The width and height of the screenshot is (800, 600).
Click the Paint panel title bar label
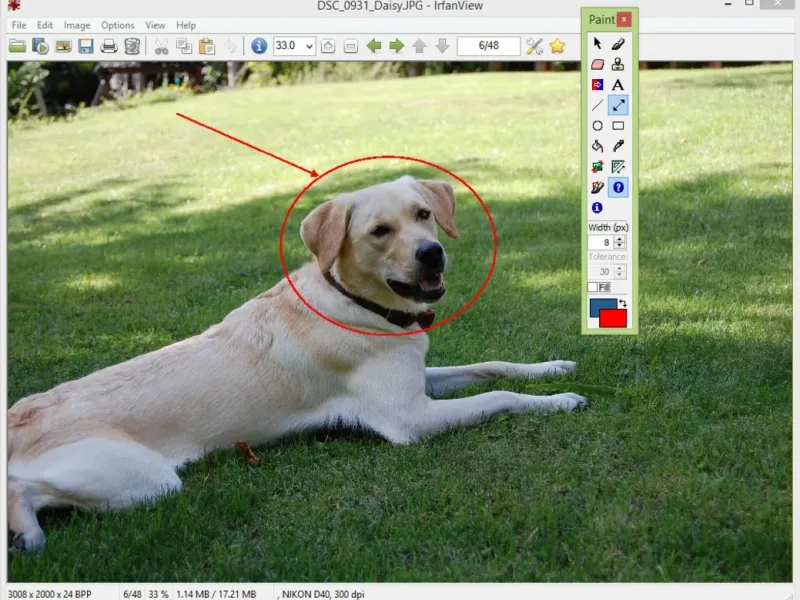point(602,19)
